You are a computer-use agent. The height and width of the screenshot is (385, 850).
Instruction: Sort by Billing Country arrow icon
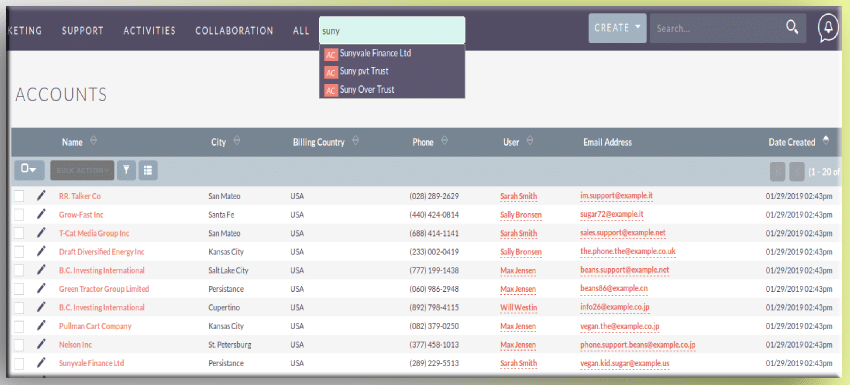click(355, 140)
